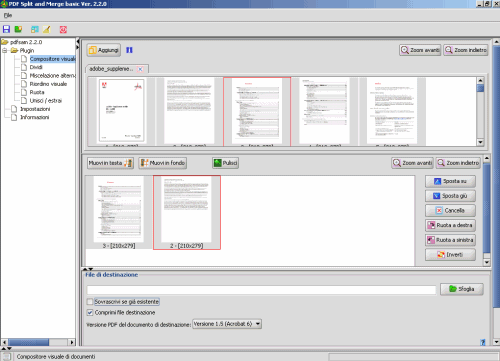Collapse the left panel divider arrow

tap(78, 42)
